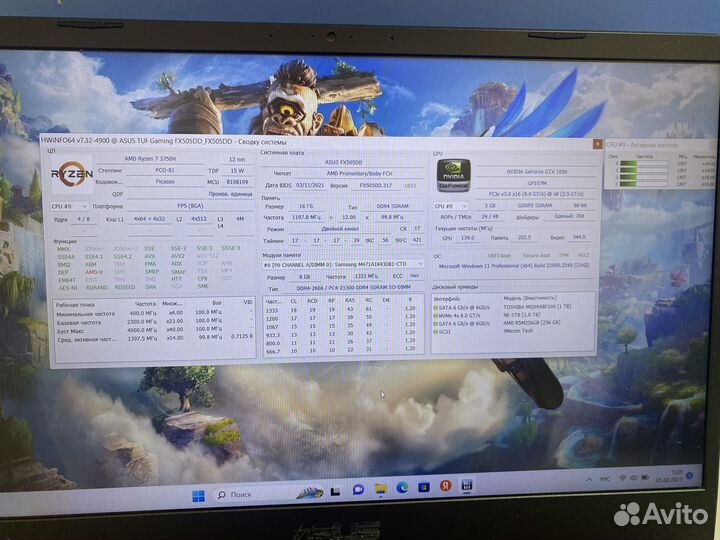The height and width of the screenshot is (540, 720).
Task: Click the ASUS FX505DD motherboard field
Action: [x=343, y=162]
